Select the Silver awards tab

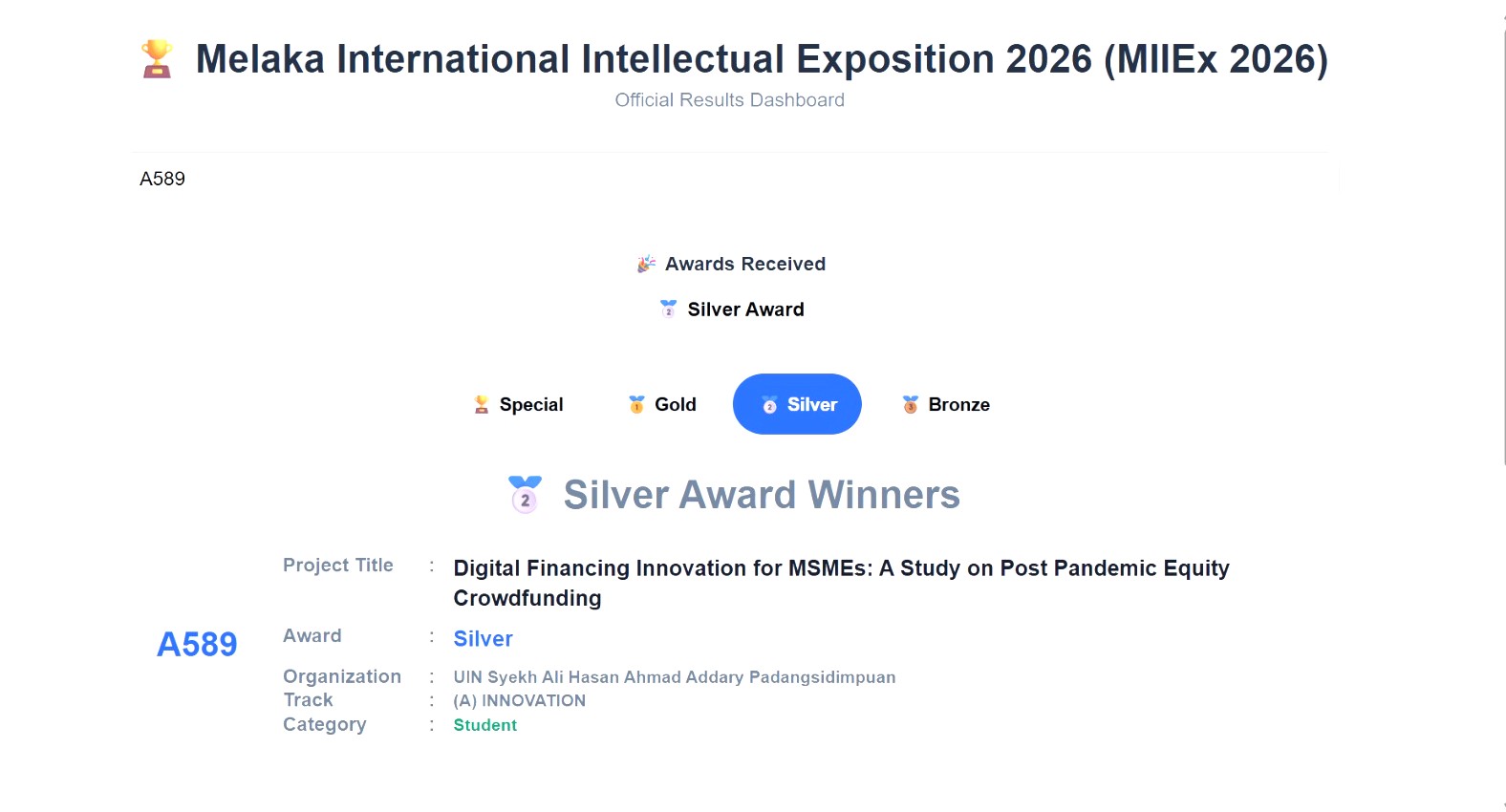(x=797, y=404)
